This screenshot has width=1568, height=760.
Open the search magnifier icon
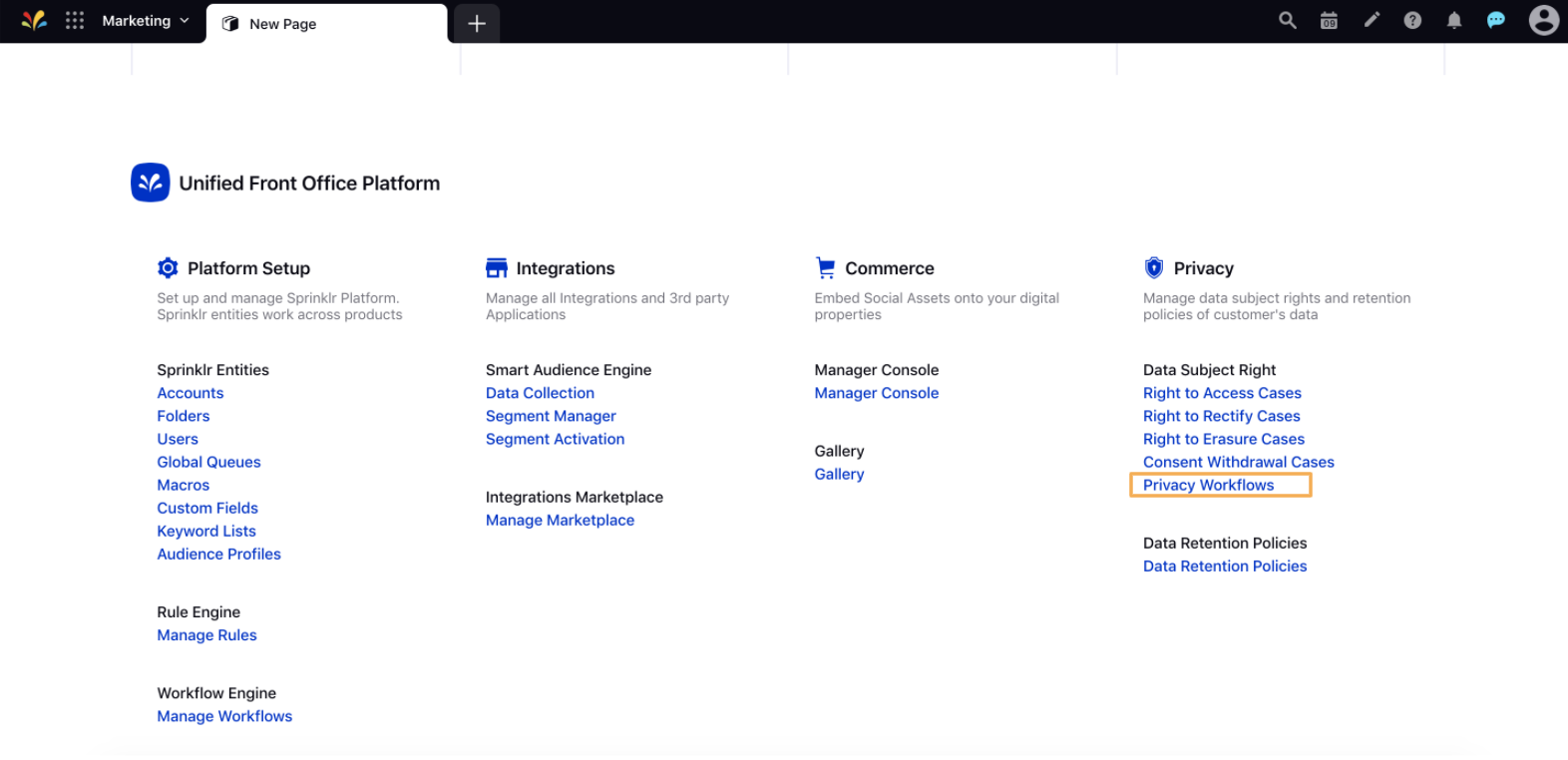(1288, 20)
